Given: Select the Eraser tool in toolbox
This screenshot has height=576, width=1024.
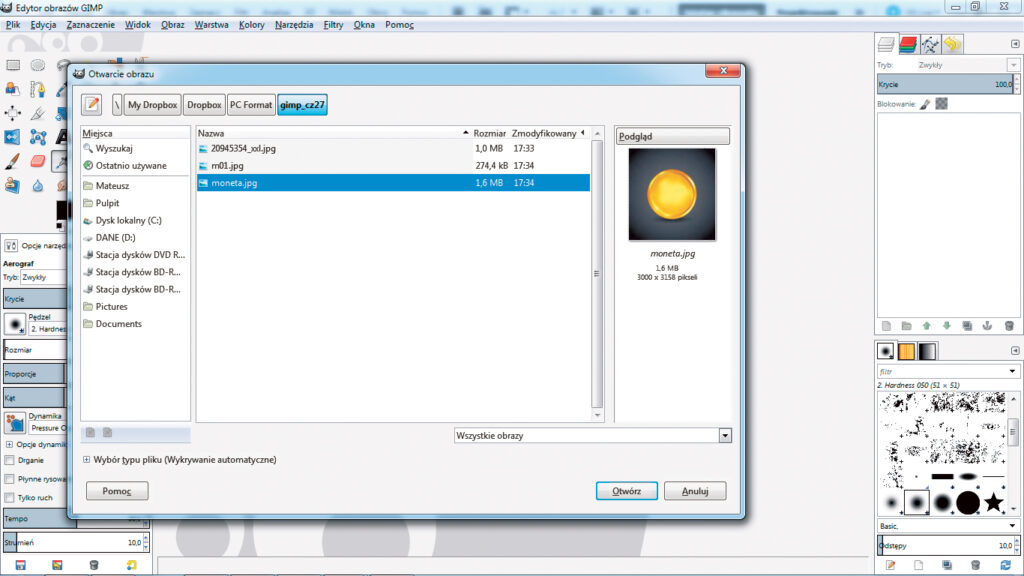Looking at the screenshot, I should [38, 160].
